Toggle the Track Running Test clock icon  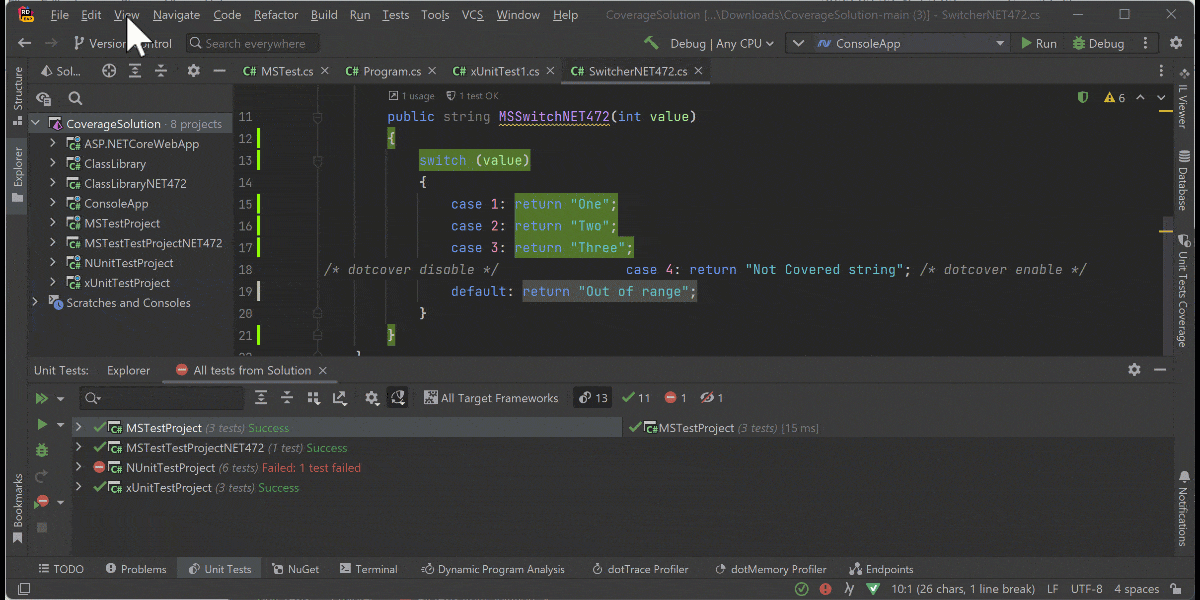pos(397,397)
